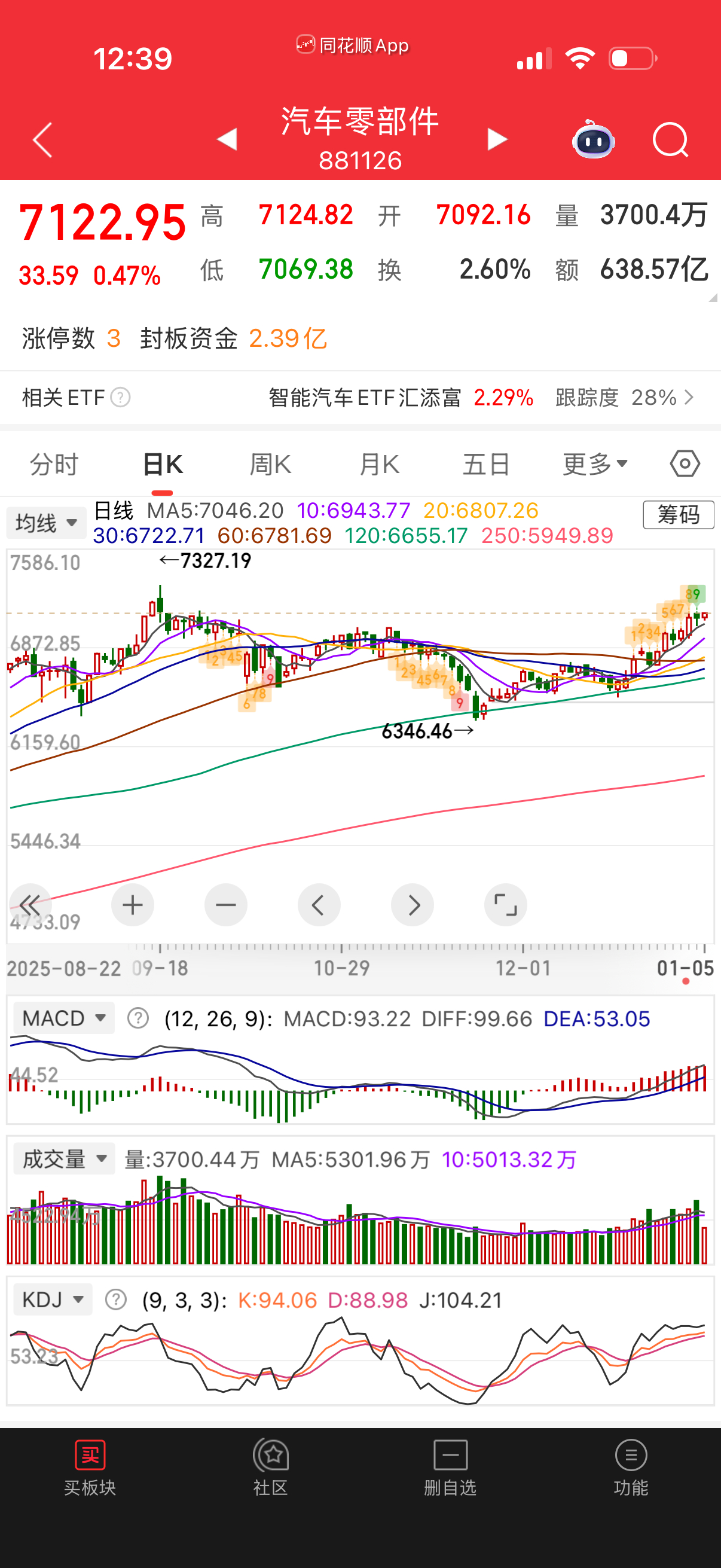
Task: Open the 成交量 indicator dropdown
Action: pos(64,1158)
